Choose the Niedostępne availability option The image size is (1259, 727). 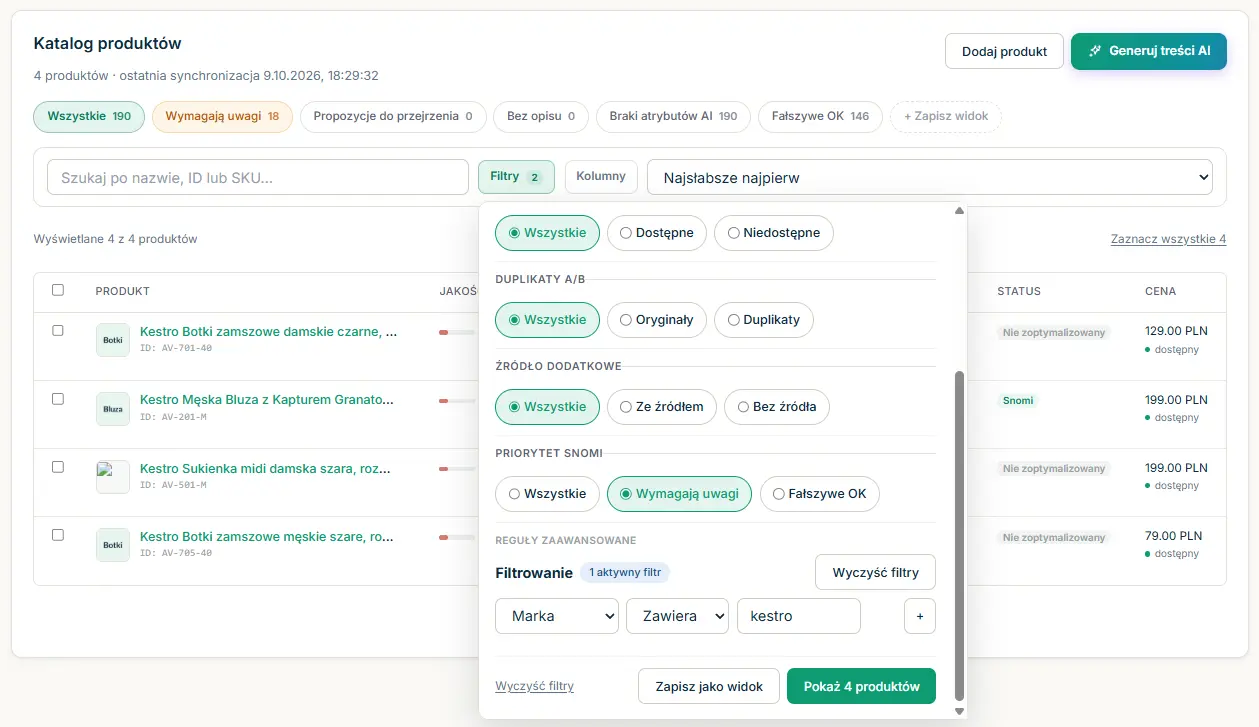[x=773, y=233]
